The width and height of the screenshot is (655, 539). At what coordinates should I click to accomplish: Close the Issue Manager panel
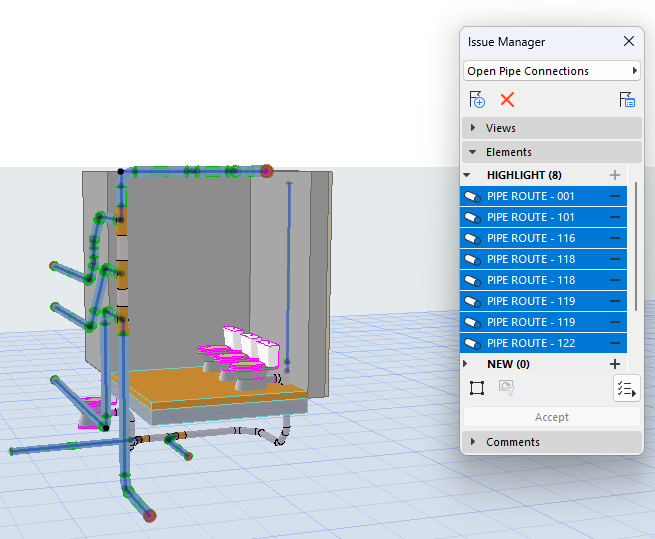tap(629, 41)
